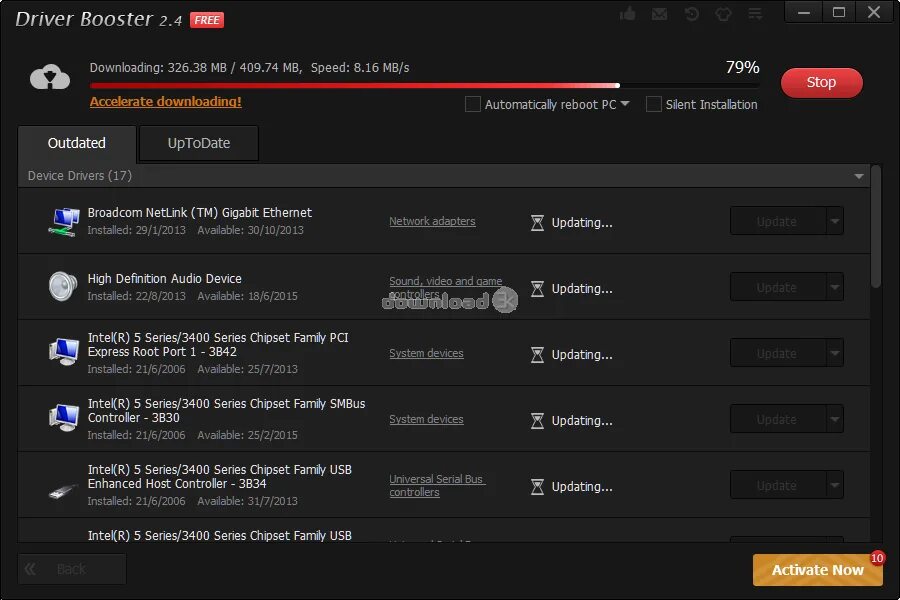900x600 pixels.
Task: Click the red download progress bar
Action: coord(424,86)
